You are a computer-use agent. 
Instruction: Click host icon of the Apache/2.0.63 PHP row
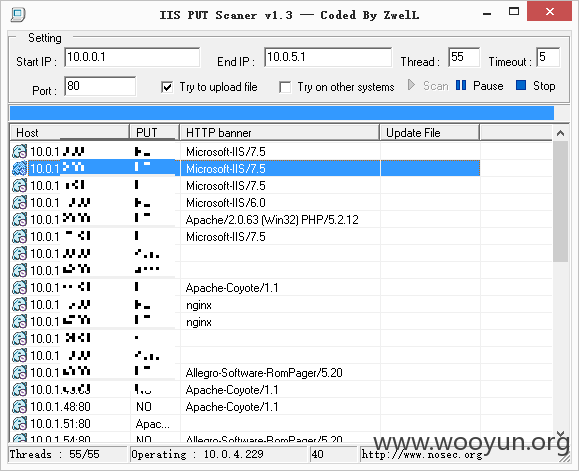click(x=19, y=220)
